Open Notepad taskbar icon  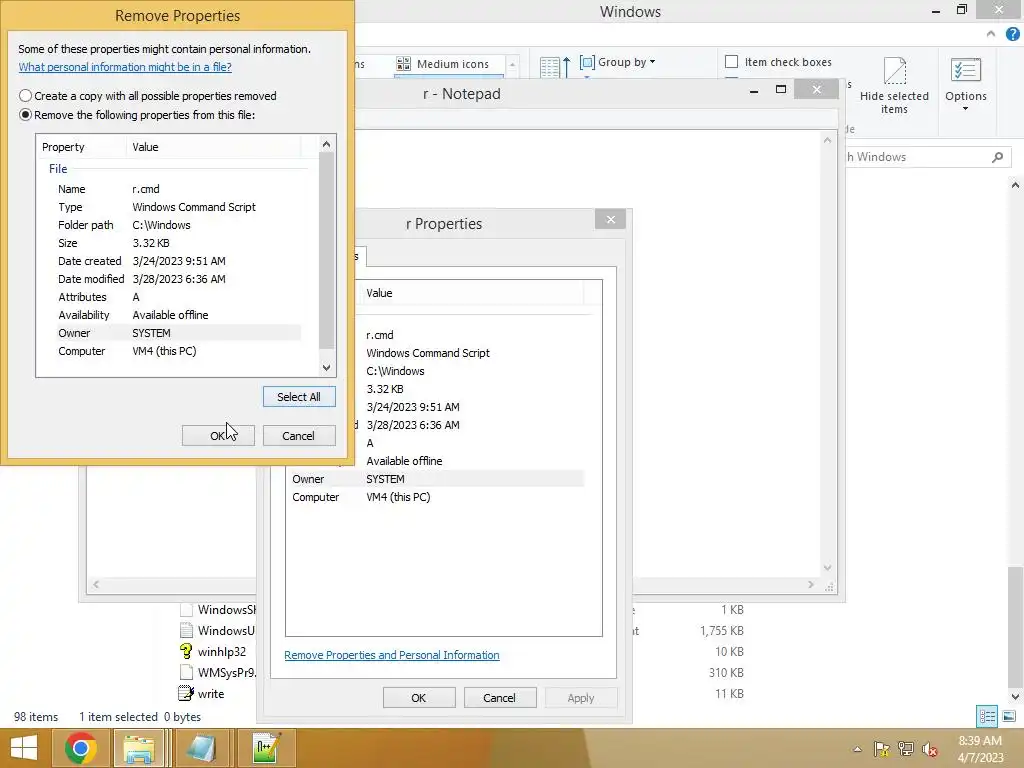(204, 748)
